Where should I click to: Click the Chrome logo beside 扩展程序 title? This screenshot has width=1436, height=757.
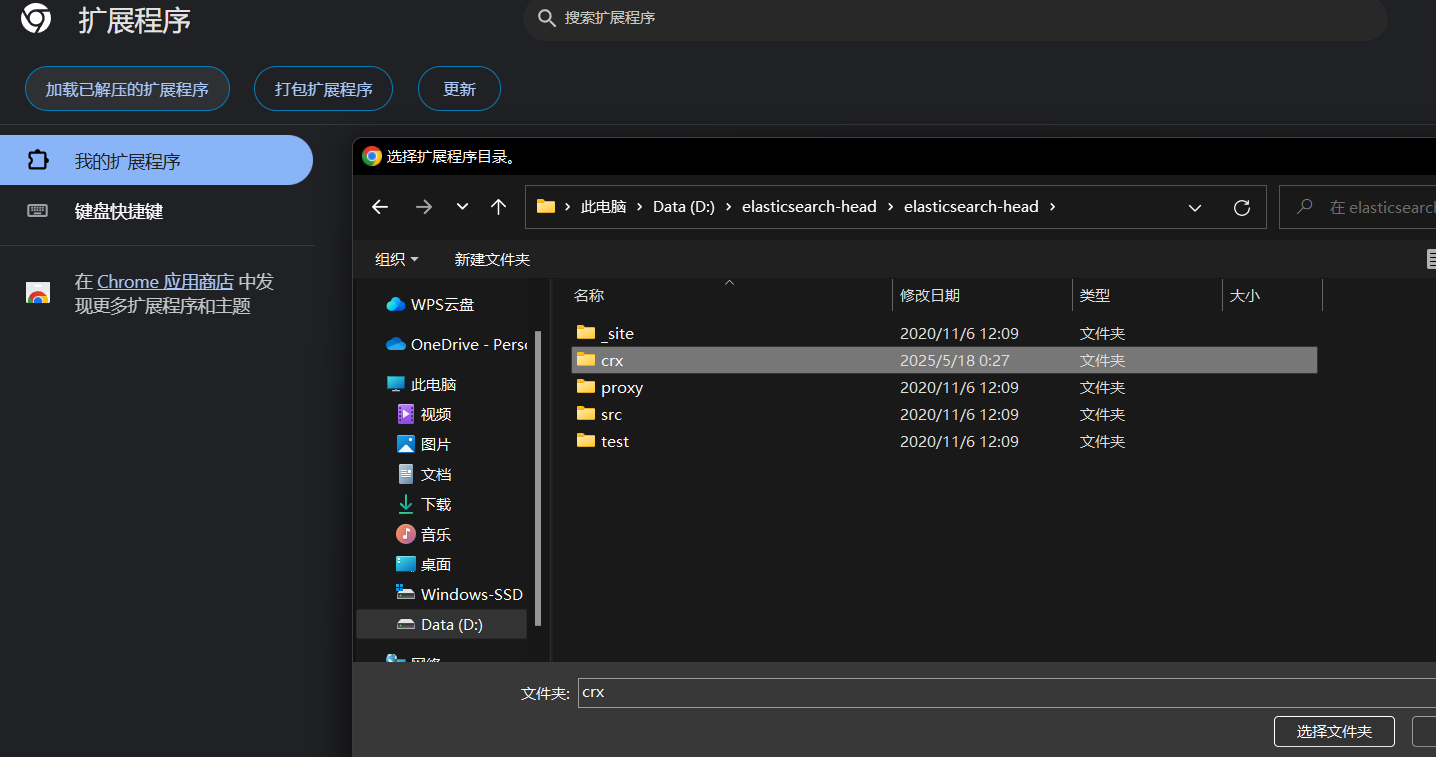click(36, 18)
